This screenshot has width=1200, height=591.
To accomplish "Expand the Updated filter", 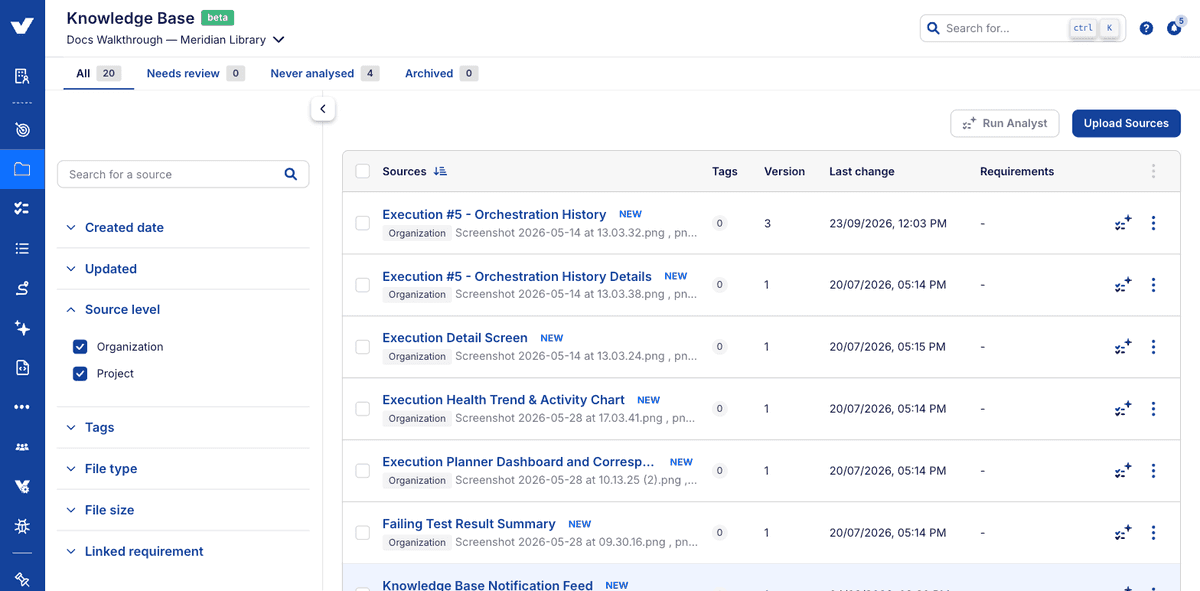I will (x=183, y=269).
